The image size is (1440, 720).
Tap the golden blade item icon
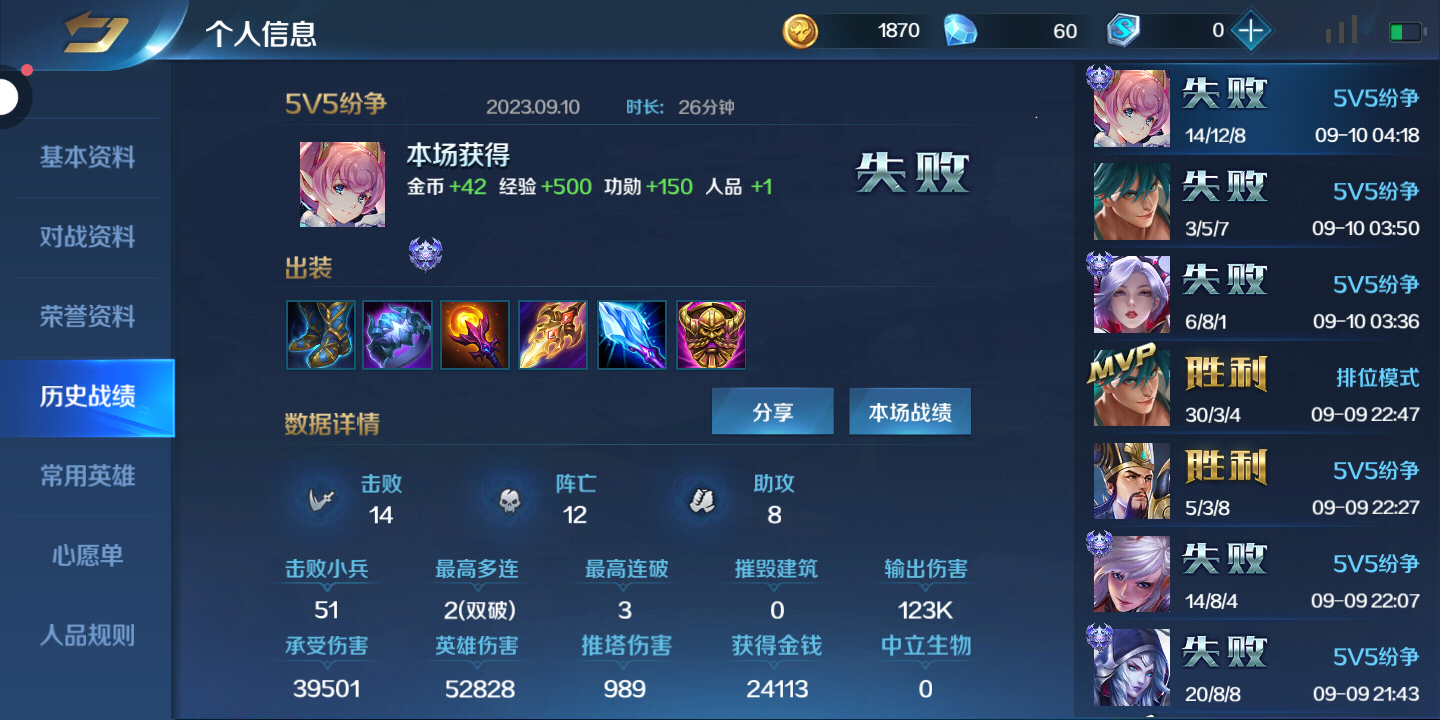pos(553,335)
